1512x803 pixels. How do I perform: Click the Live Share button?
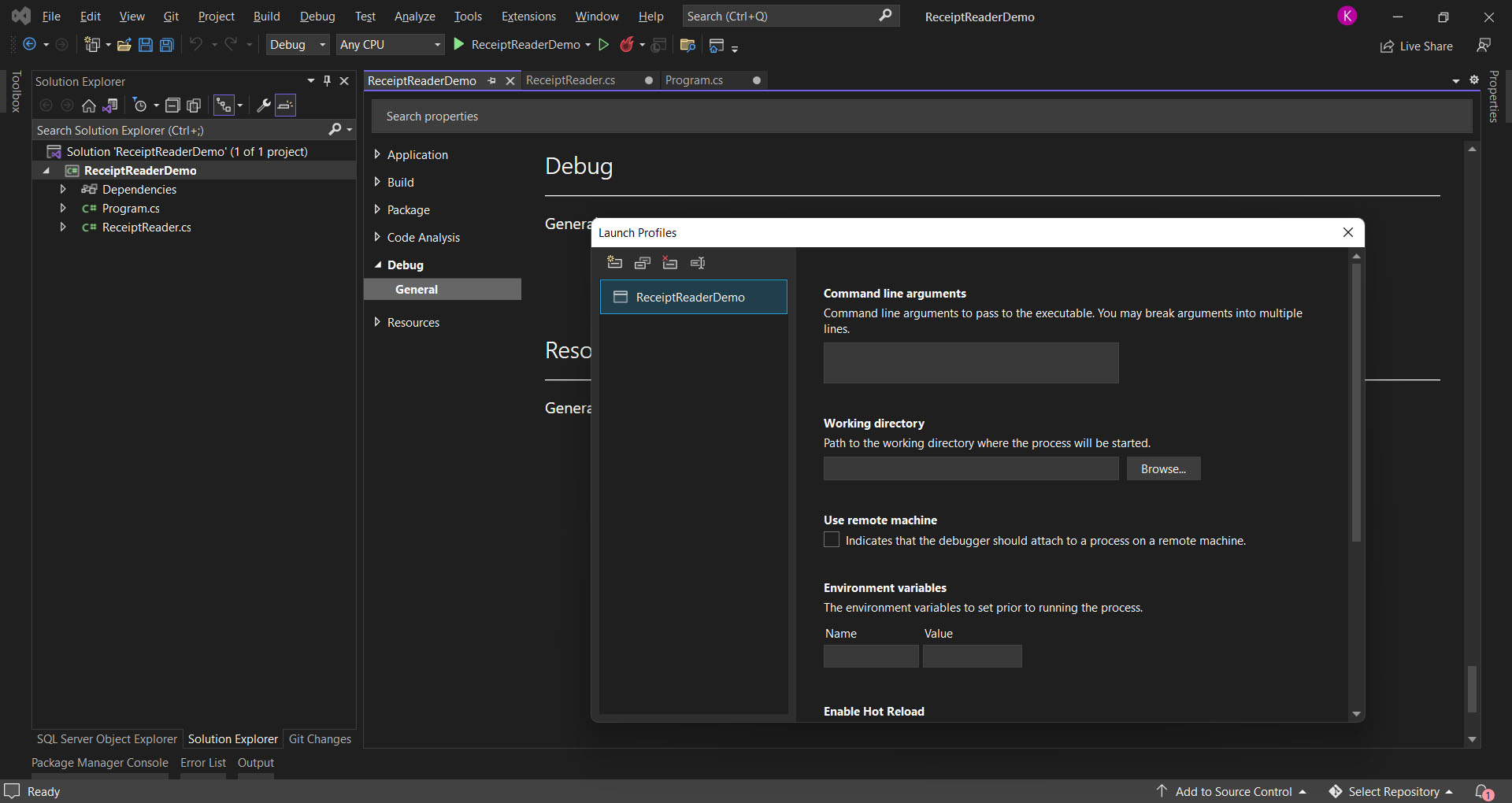1417,46
